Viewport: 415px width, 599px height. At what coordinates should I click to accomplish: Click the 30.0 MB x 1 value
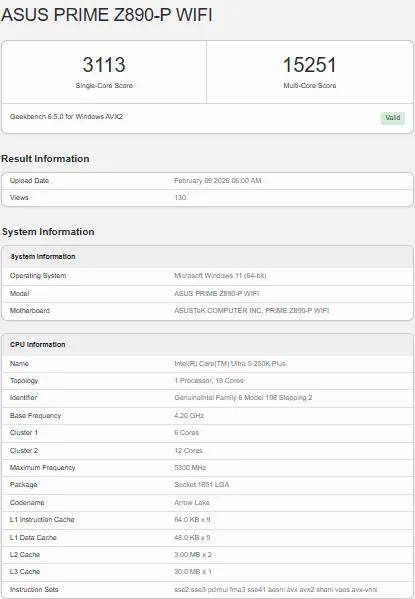tap(193, 571)
